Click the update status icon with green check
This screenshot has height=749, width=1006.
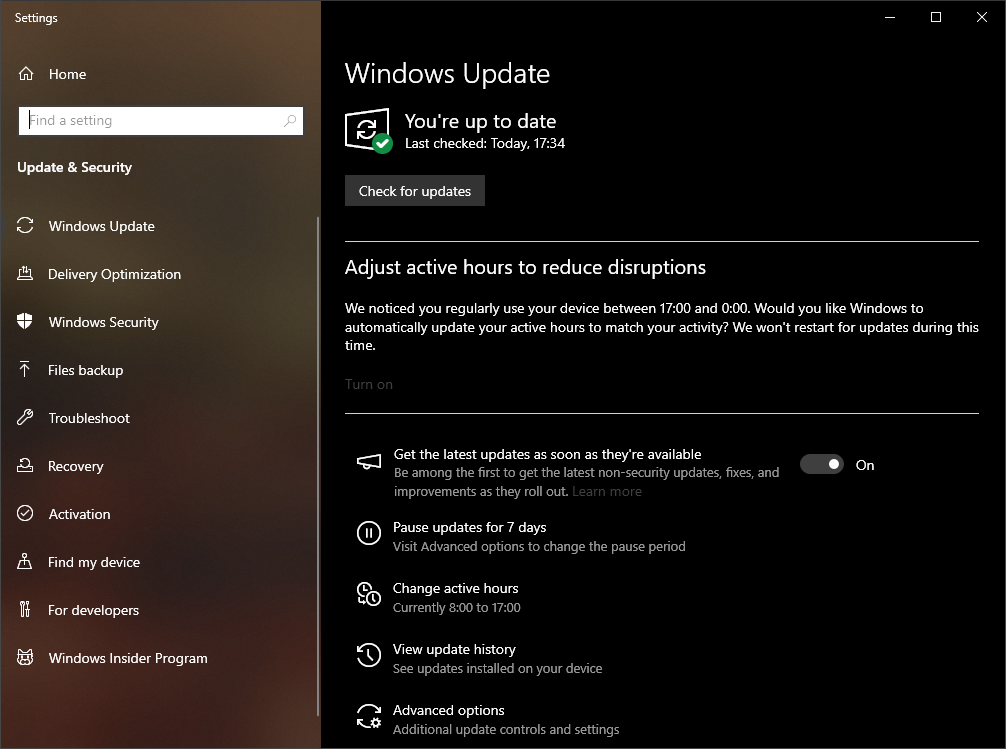click(368, 130)
